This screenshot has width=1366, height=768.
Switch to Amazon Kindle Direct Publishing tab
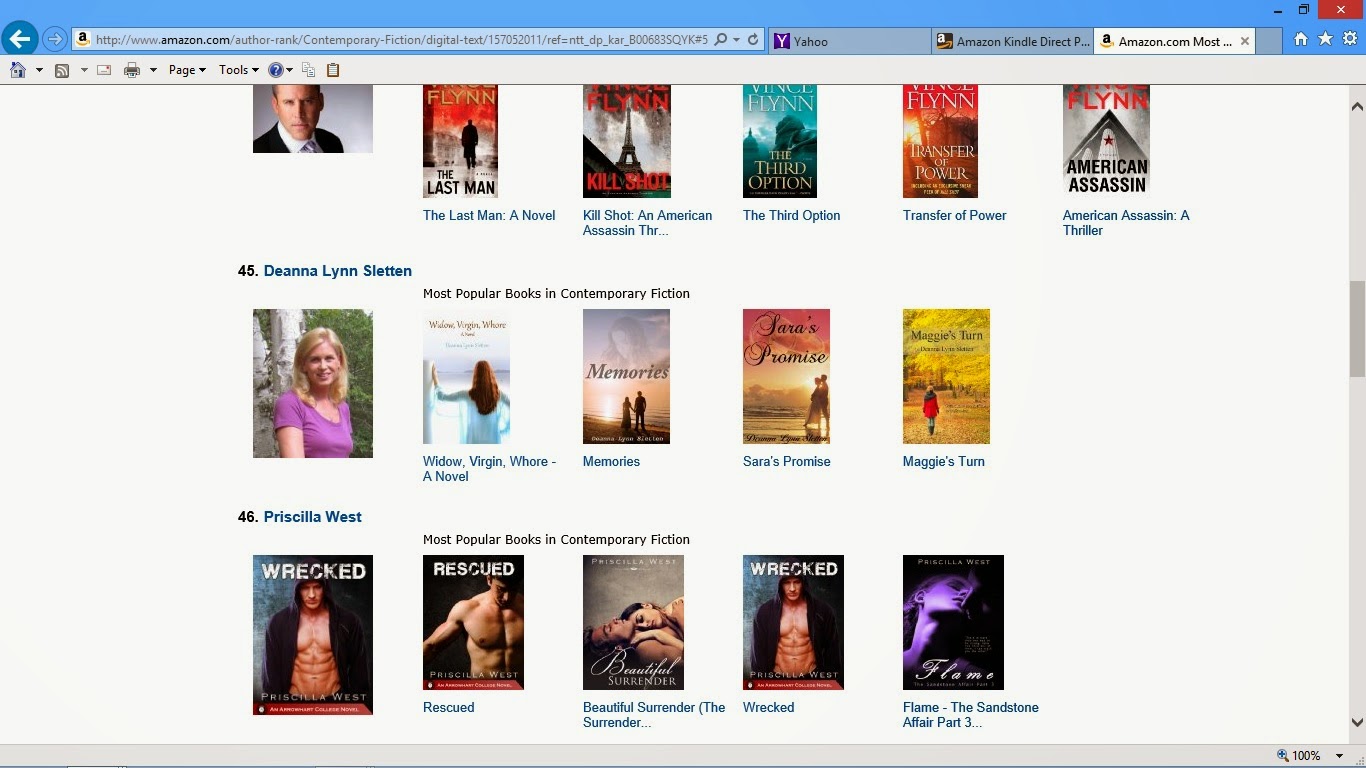pos(1012,42)
